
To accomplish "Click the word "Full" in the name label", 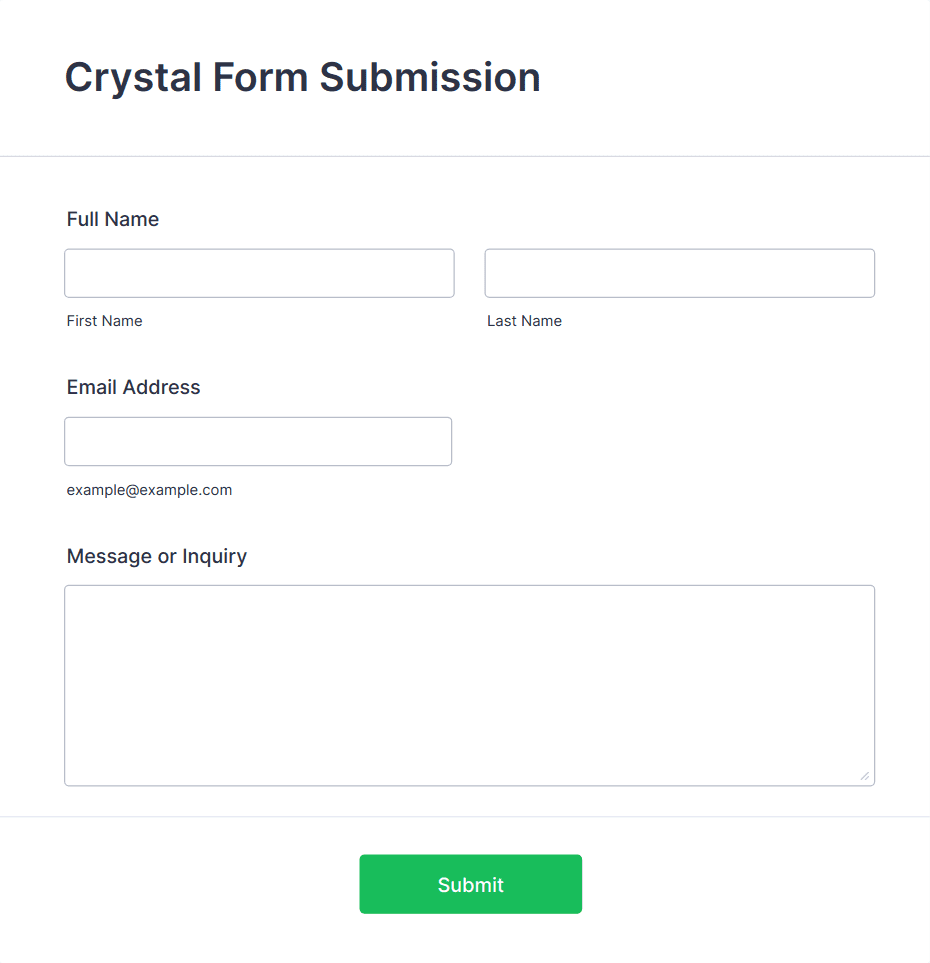I will pos(83,219).
